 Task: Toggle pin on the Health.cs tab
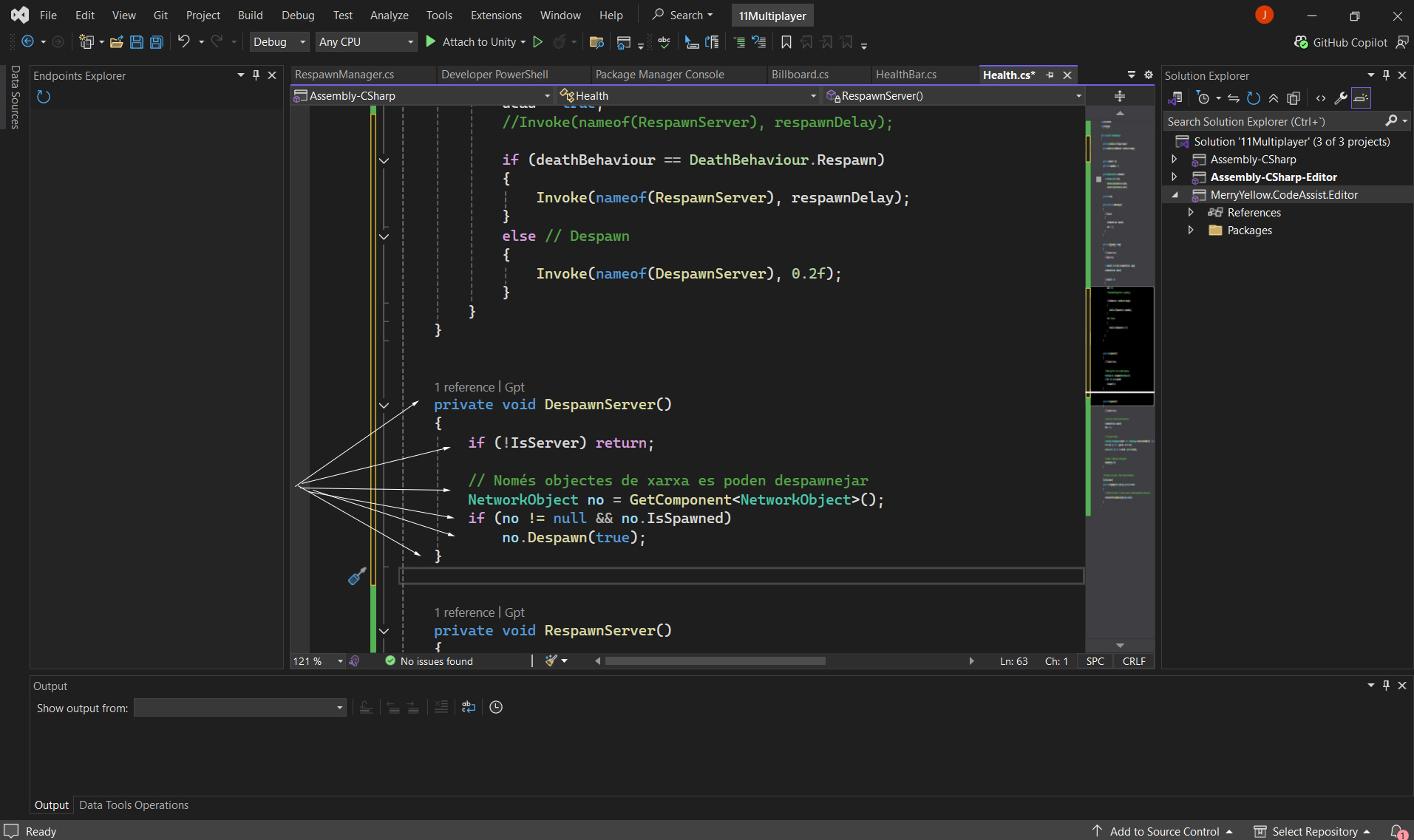[x=1050, y=75]
